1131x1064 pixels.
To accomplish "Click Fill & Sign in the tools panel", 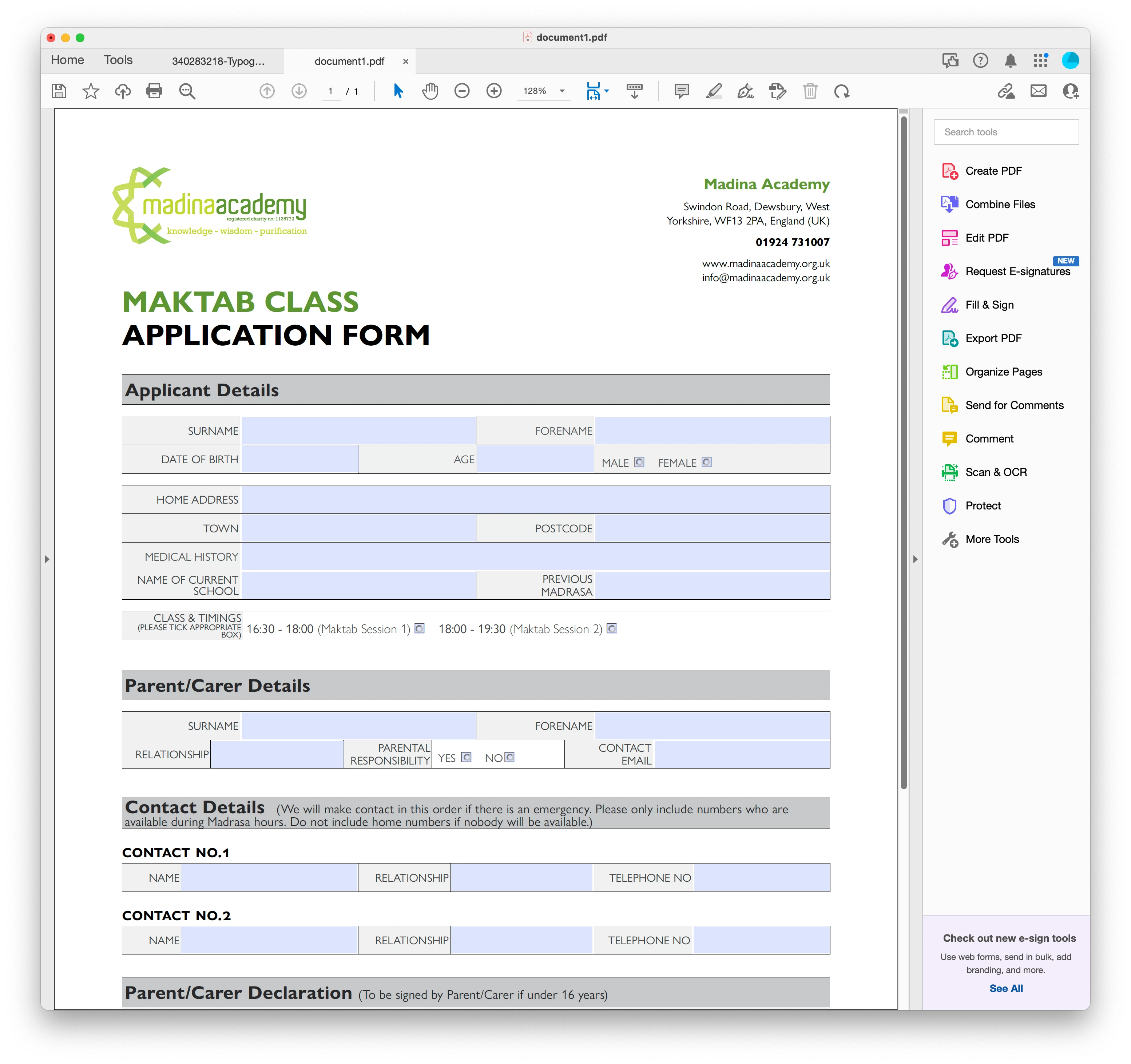I will tap(989, 305).
